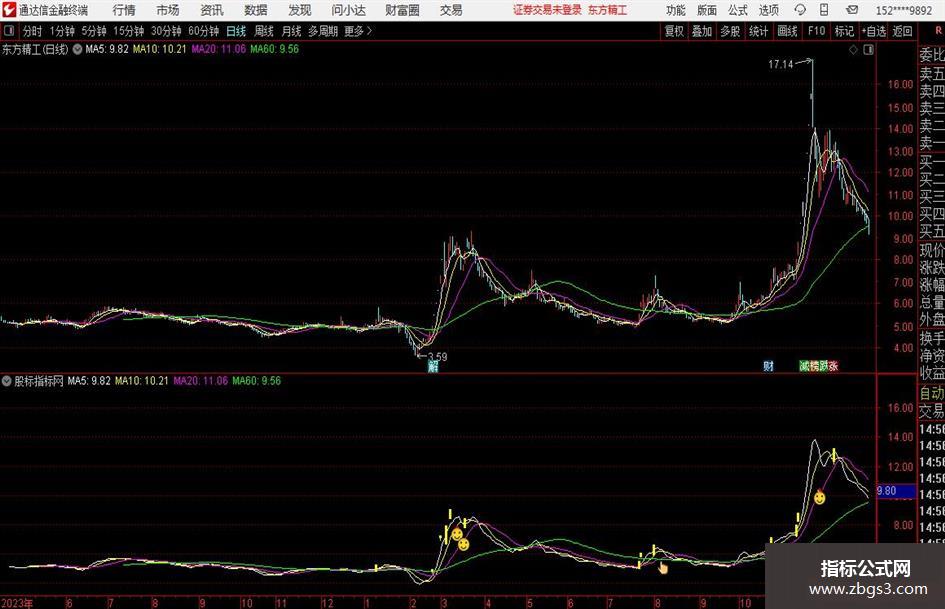This screenshot has height=609, width=945.
Task: Toggle the right sidebar panel icon in chart
Action: [x=868, y=50]
